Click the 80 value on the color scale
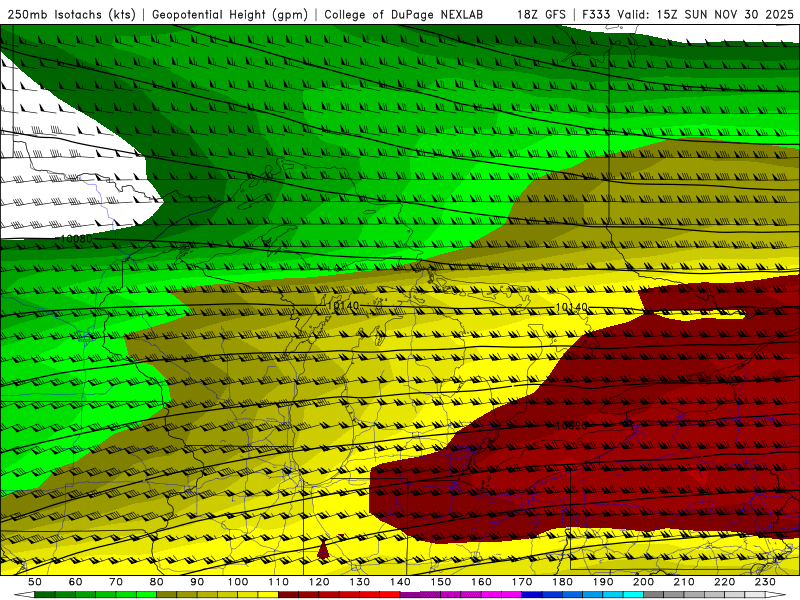 point(156,582)
